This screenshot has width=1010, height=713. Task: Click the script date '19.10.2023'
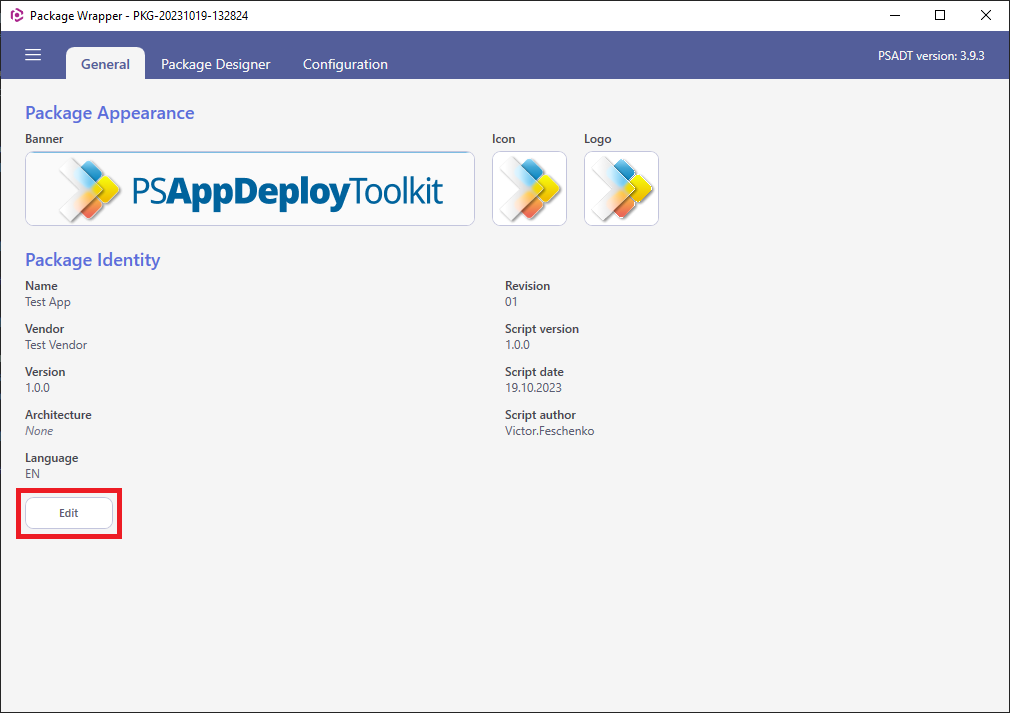(x=533, y=388)
